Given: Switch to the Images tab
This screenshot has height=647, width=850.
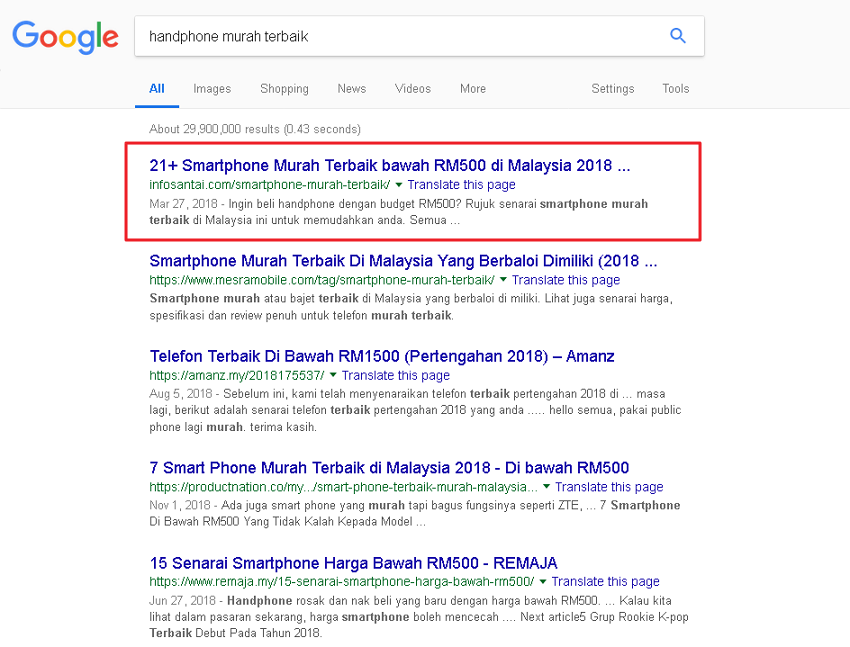Looking at the screenshot, I should point(212,88).
